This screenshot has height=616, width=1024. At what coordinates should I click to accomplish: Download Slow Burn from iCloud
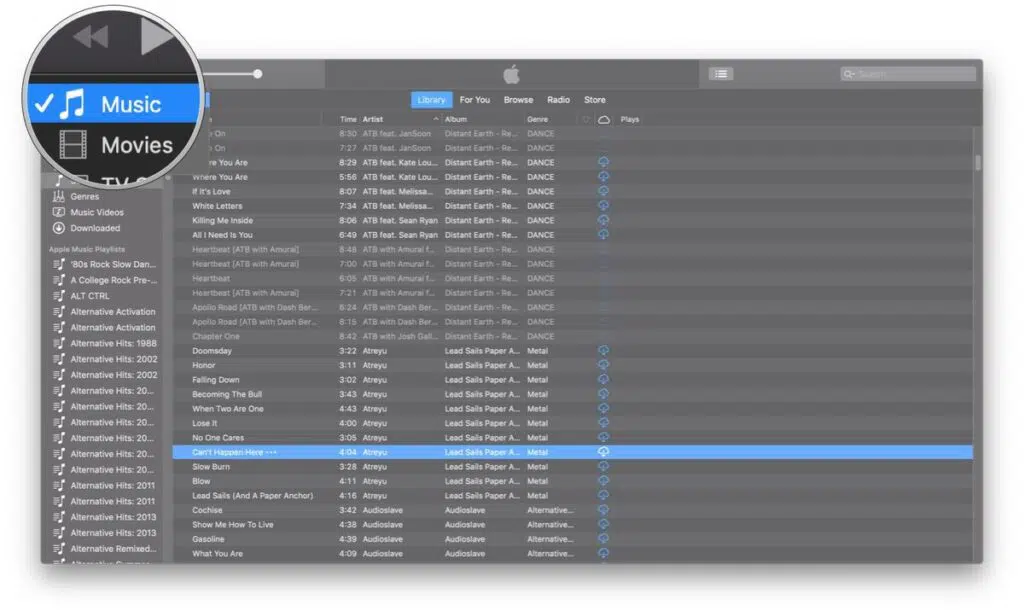pos(603,466)
